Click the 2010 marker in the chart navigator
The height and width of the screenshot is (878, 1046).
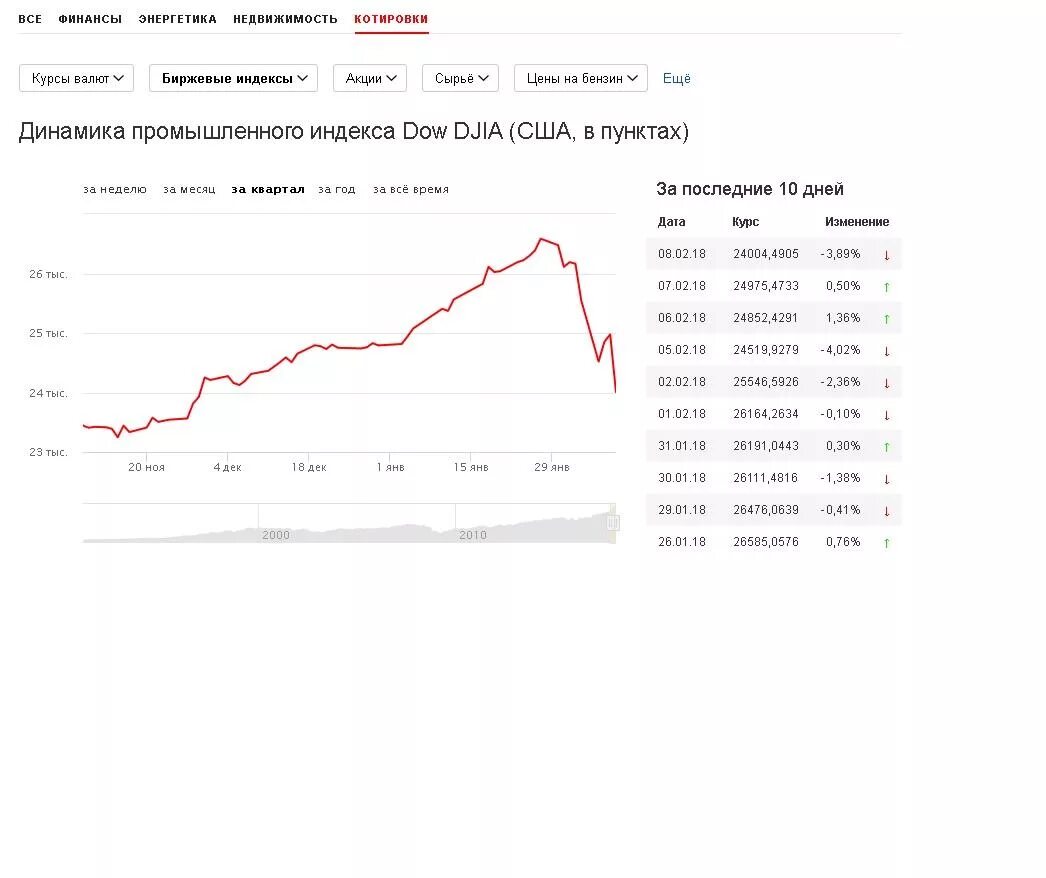[x=473, y=535]
